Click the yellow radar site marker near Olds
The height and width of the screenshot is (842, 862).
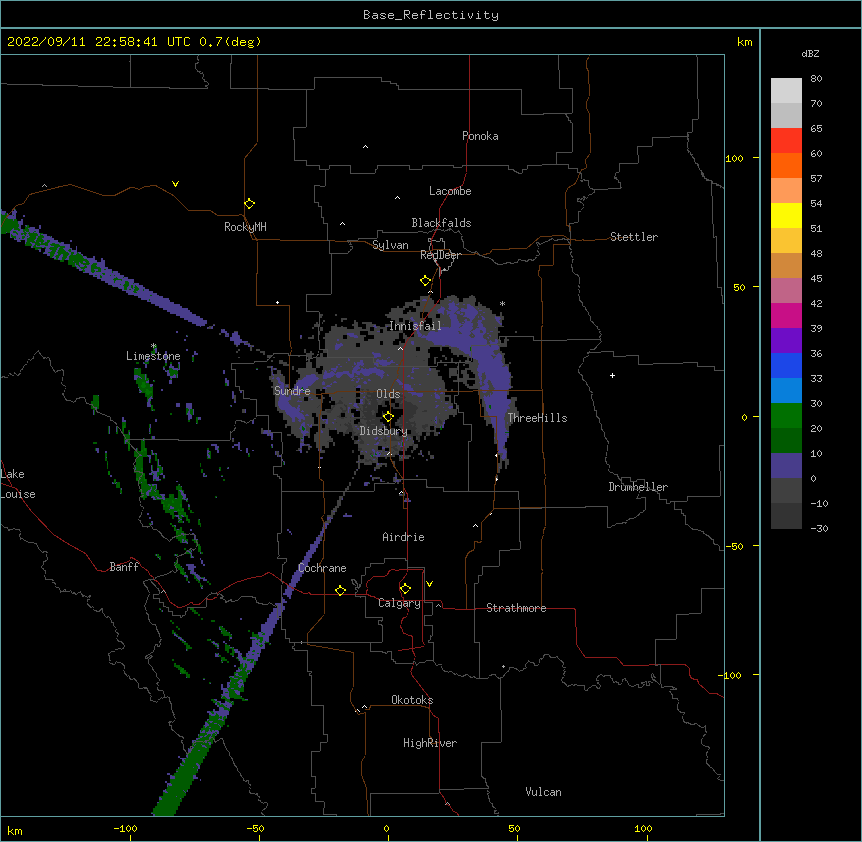pyautogui.click(x=388, y=417)
